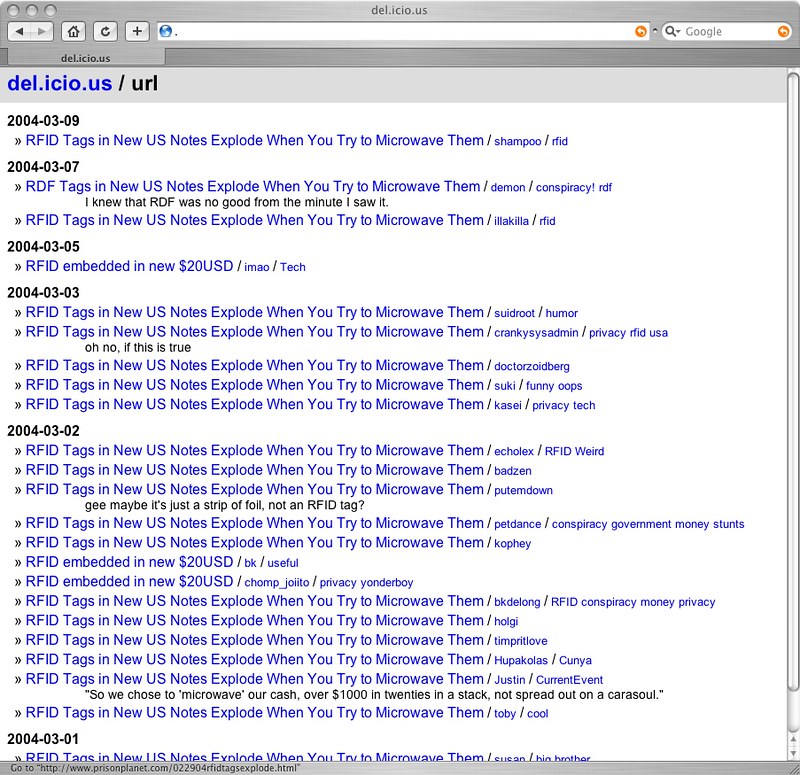Open RFID embedded link by imao

(129, 266)
